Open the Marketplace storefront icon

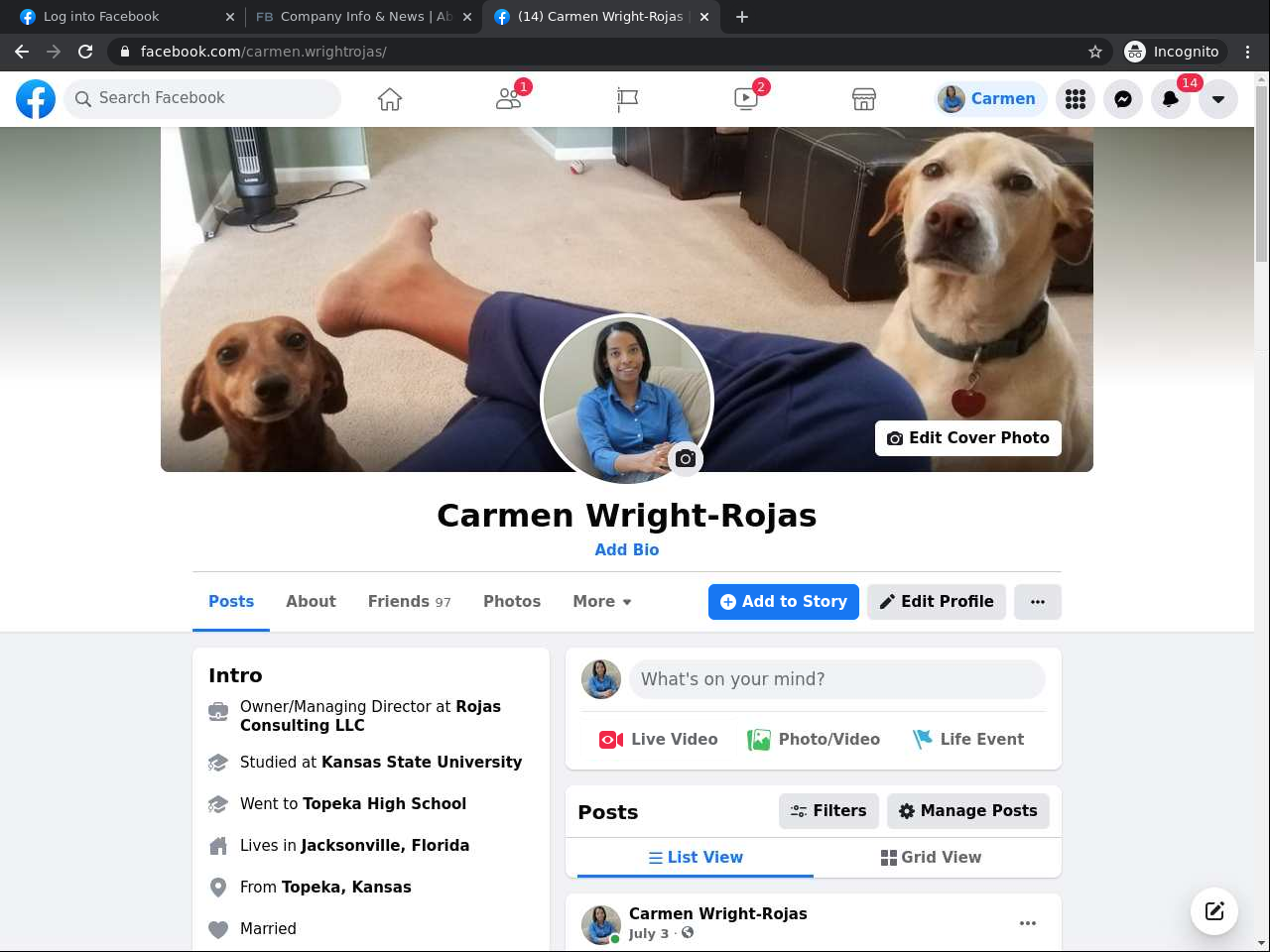tap(864, 99)
